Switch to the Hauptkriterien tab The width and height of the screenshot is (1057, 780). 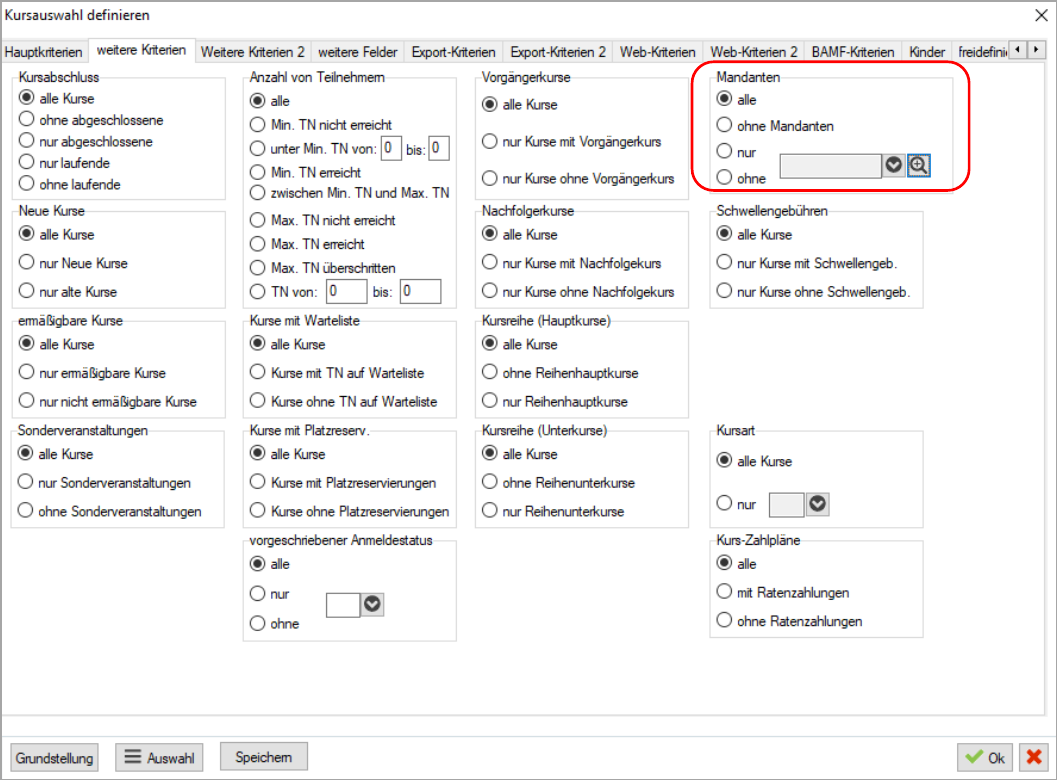pos(44,52)
